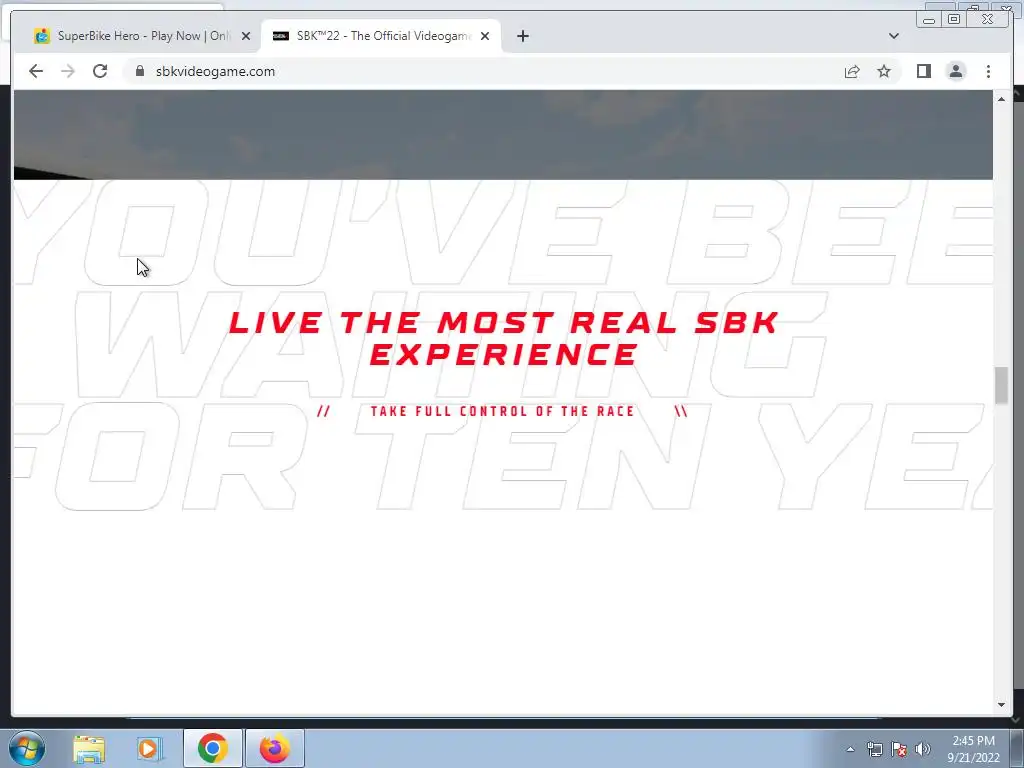The height and width of the screenshot is (768, 1024).
Task: Launch Windows Media Player from taskbar
Action: [x=149, y=748]
